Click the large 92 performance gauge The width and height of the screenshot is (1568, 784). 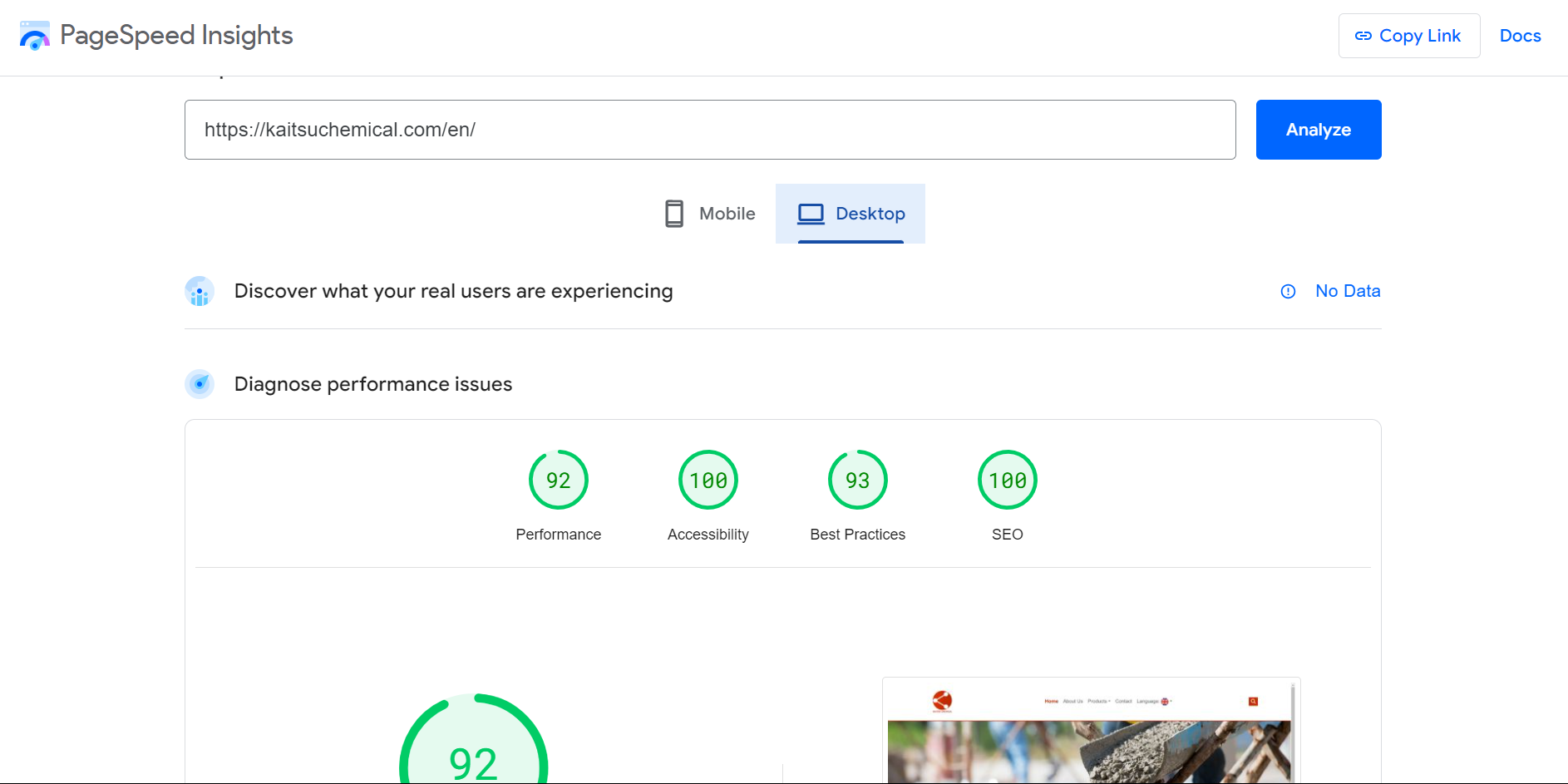[x=474, y=738]
